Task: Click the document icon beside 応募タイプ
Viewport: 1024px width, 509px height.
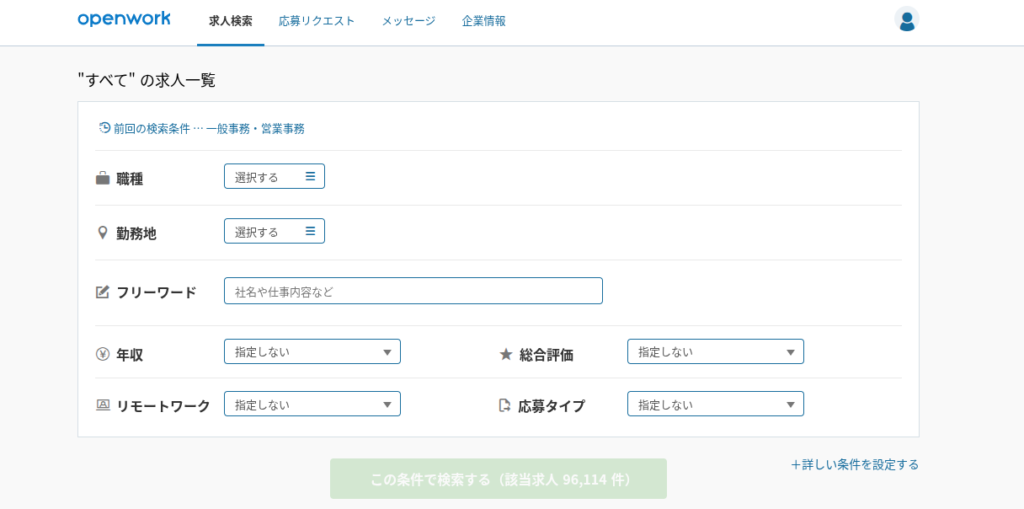Action: (504, 405)
